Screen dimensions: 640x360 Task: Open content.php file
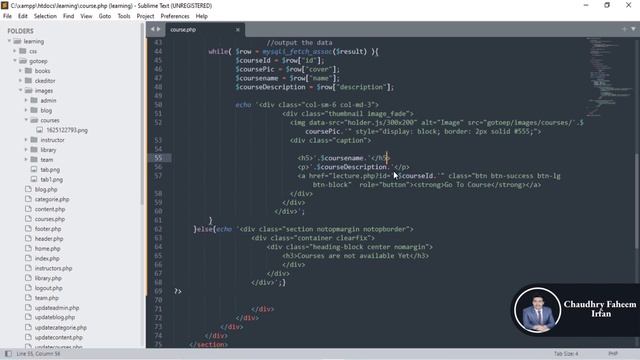(50, 209)
